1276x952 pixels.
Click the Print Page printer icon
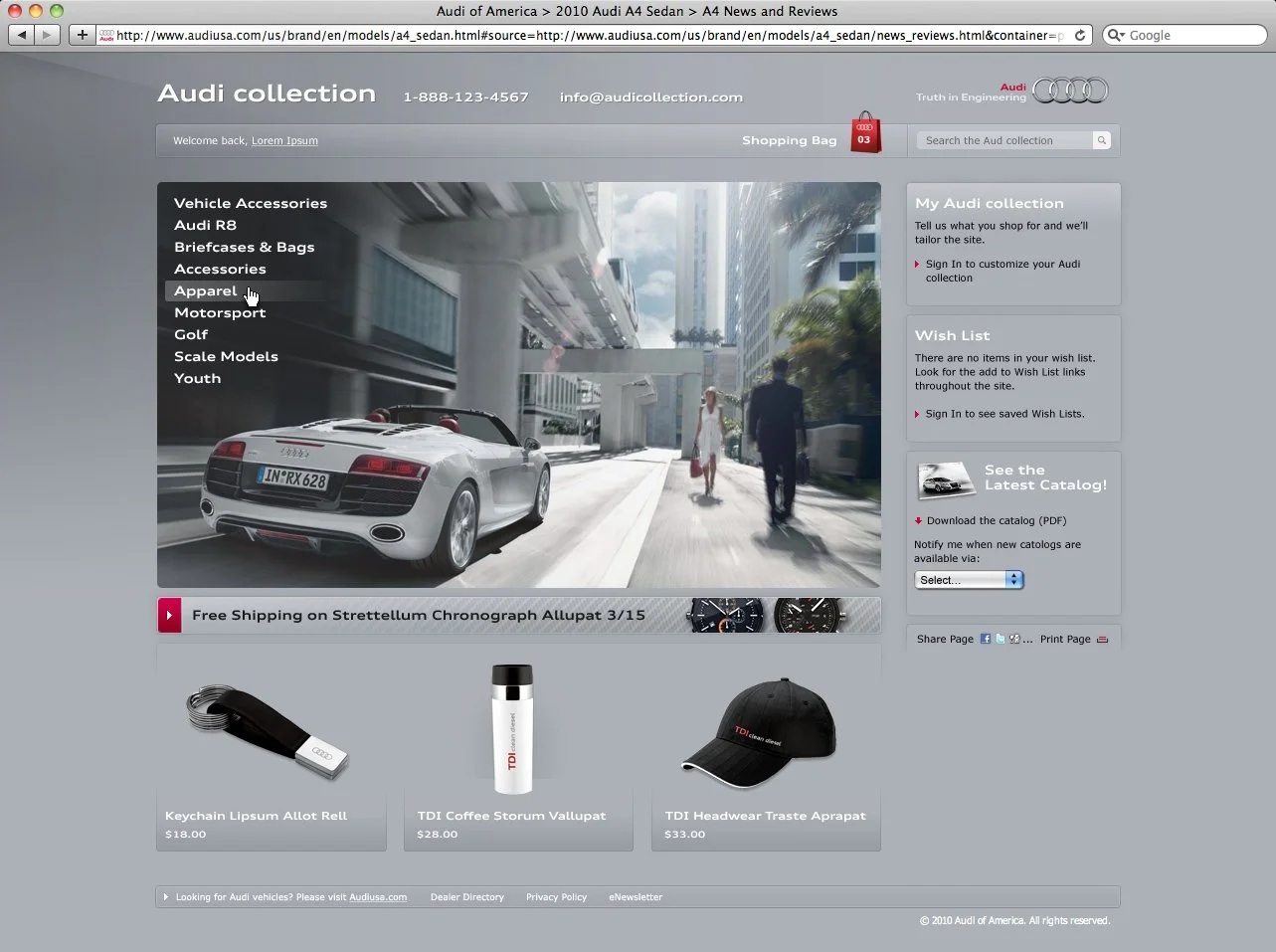[x=1101, y=639]
